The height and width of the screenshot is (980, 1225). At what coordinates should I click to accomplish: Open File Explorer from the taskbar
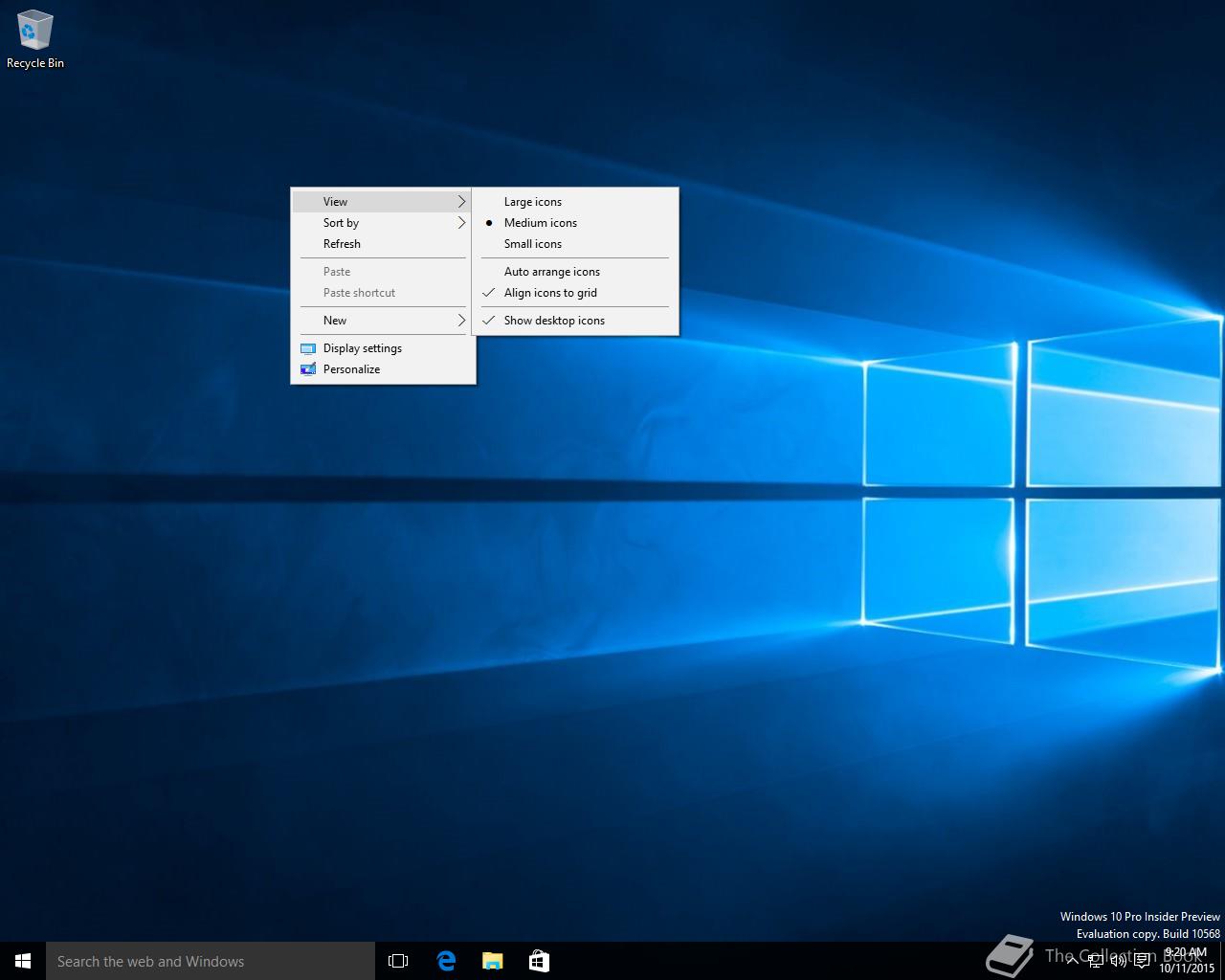(x=493, y=961)
